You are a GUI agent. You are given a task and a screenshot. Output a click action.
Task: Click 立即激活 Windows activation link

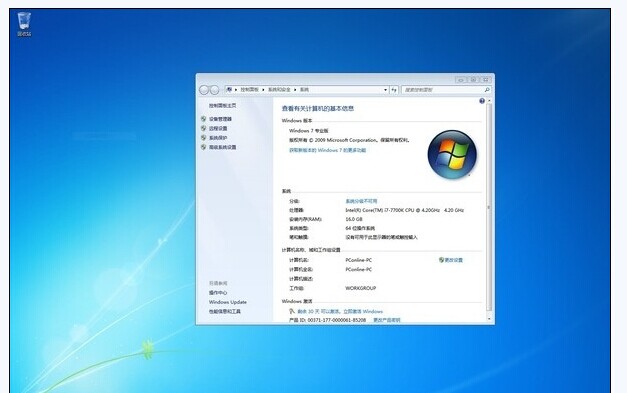(x=363, y=311)
